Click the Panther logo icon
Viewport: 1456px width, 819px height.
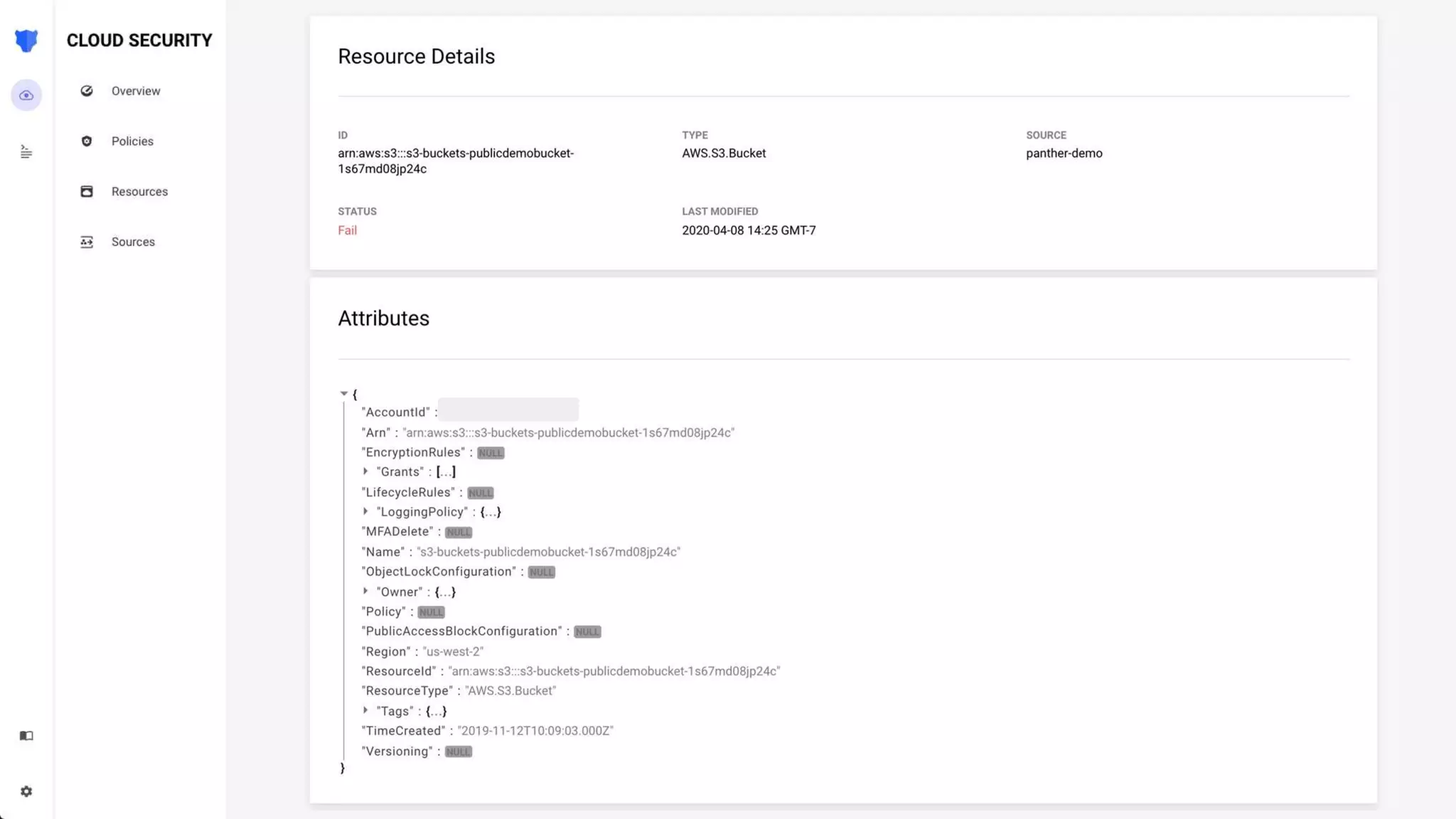[x=26, y=41]
